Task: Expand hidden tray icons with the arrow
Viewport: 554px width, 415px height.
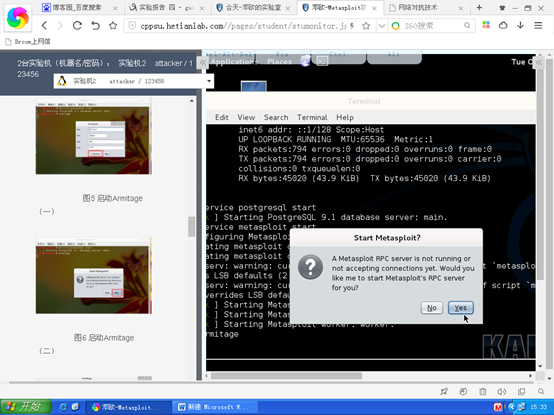Action: coord(511,407)
